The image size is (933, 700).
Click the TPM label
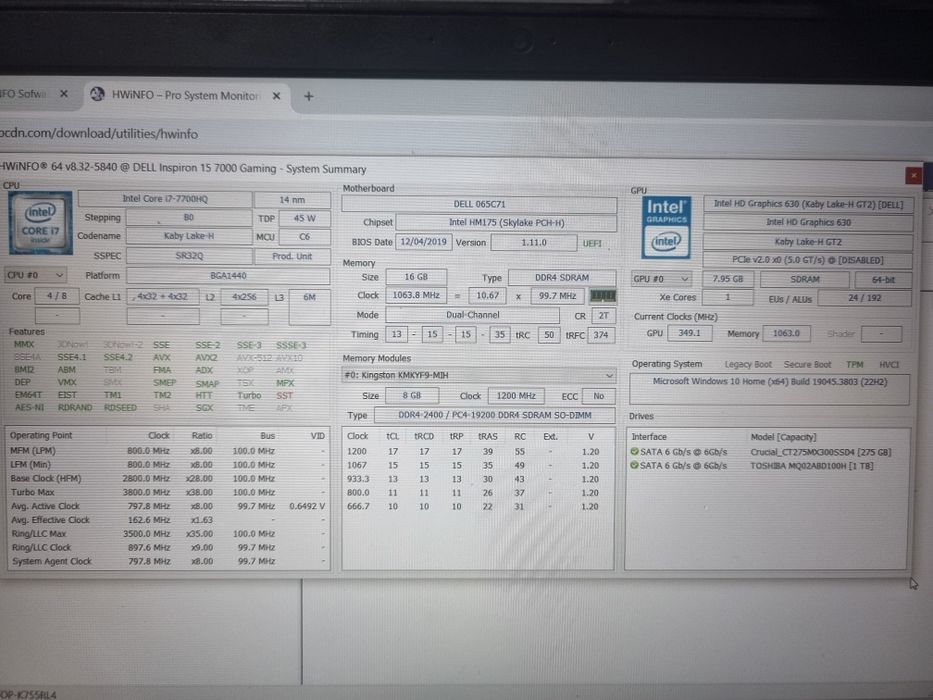(854, 364)
